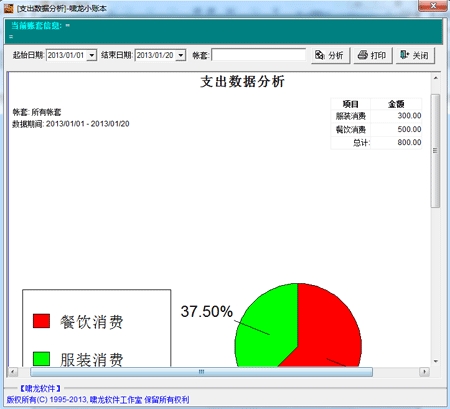Image resolution: width=450 pixels, height=409 pixels.
Task: Click the 数据期间 date range text
Action: (71, 124)
